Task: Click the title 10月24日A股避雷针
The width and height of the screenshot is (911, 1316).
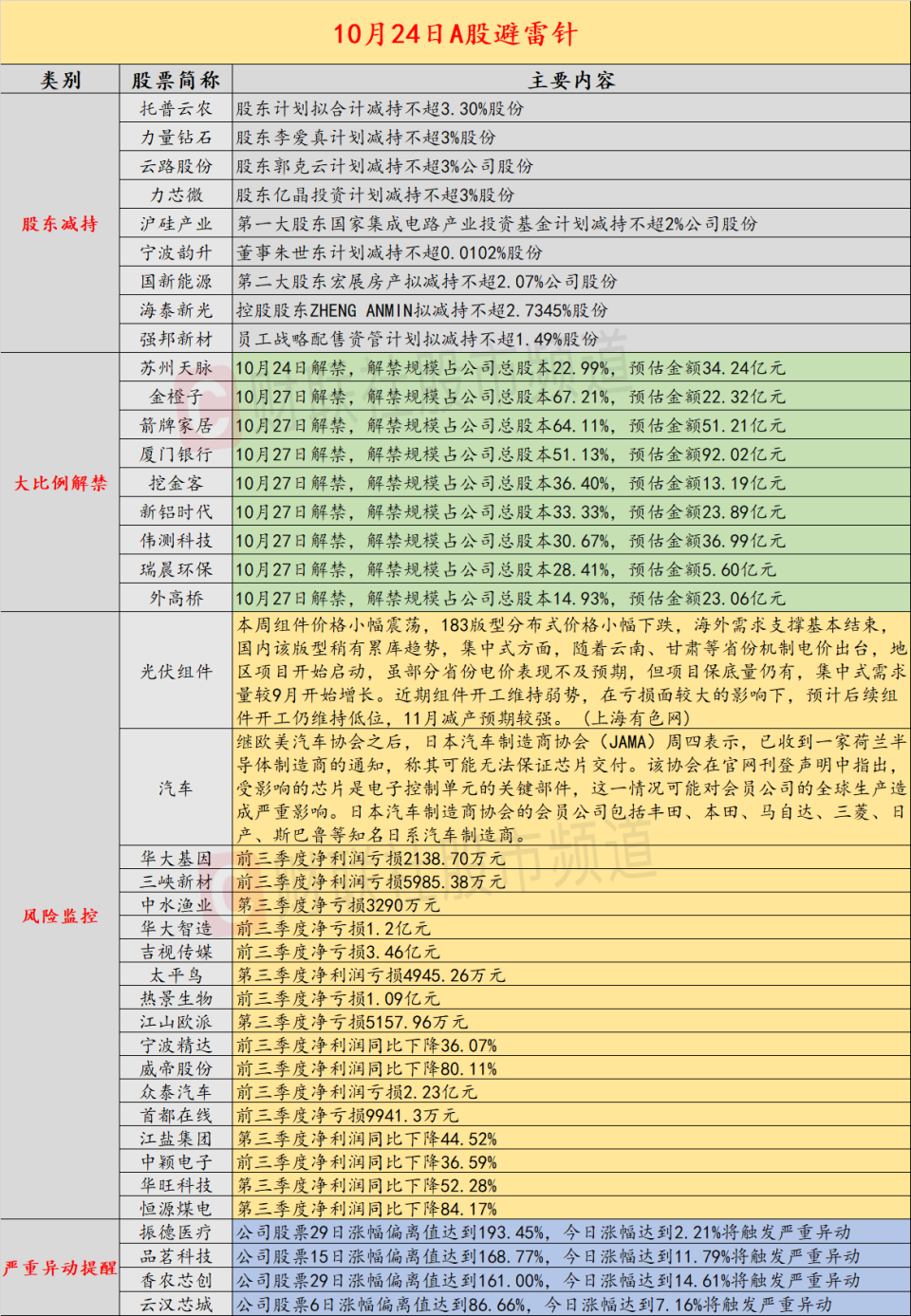Action: [x=455, y=34]
